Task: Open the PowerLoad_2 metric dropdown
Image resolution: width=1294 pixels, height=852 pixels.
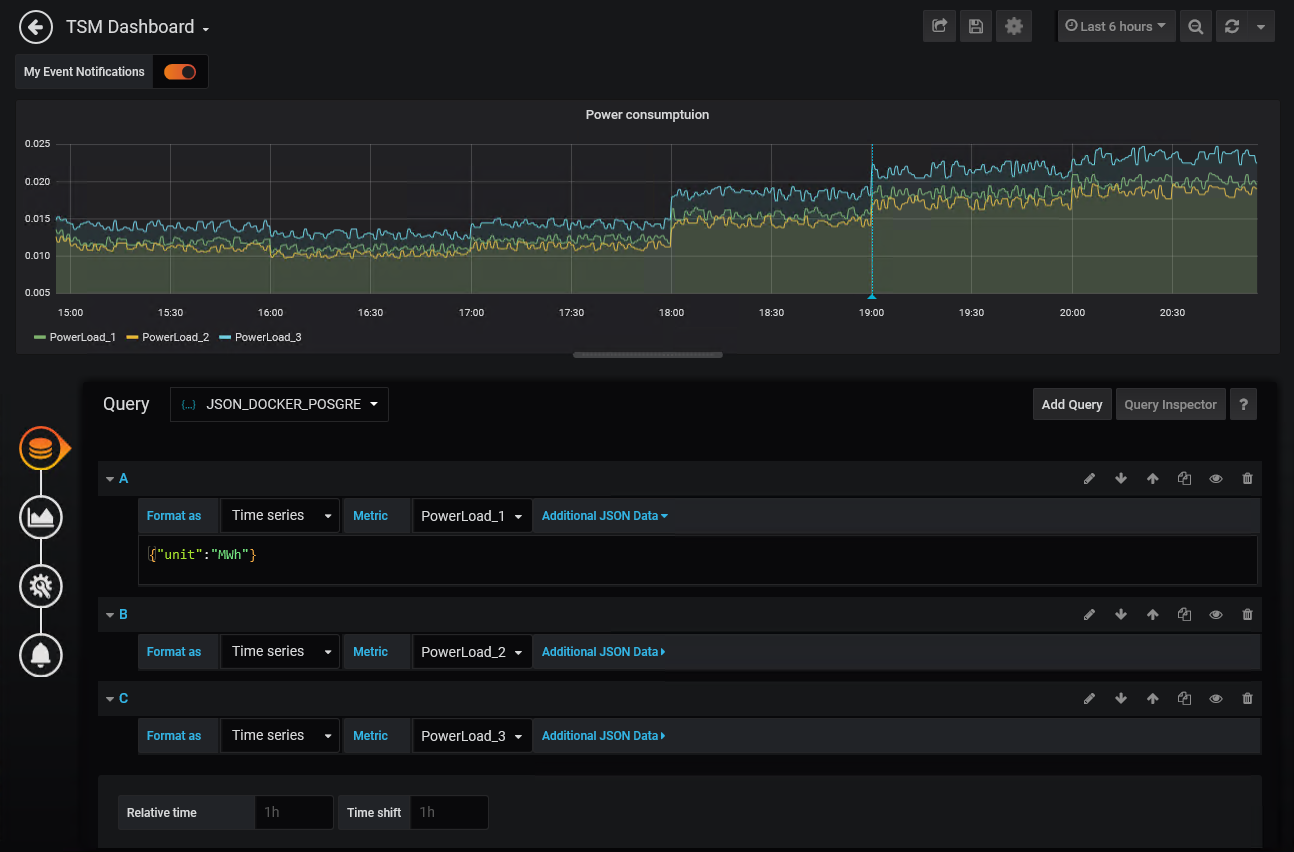Action: (x=472, y=652)
